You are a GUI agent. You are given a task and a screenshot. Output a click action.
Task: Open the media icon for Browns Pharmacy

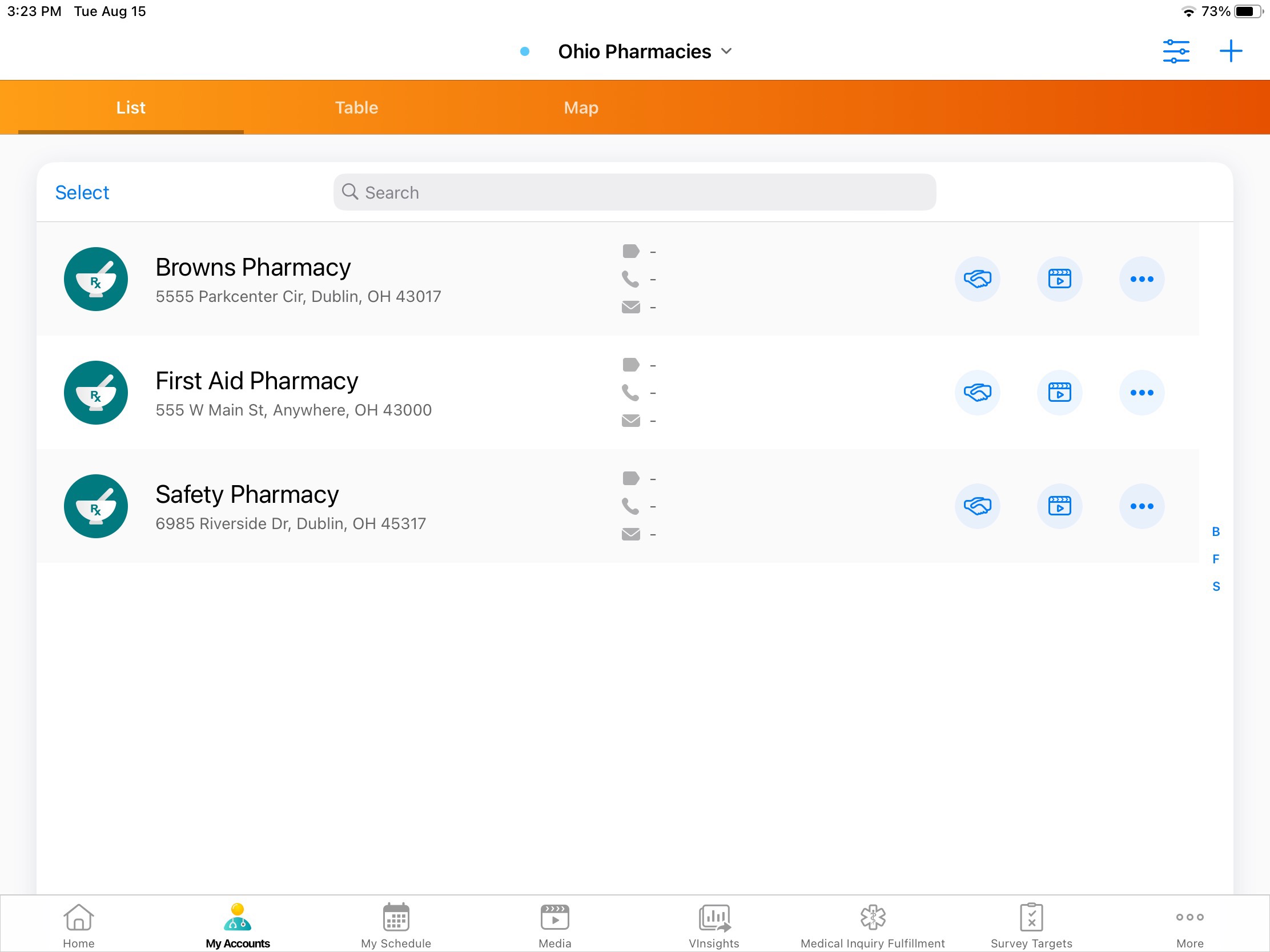1059,279
